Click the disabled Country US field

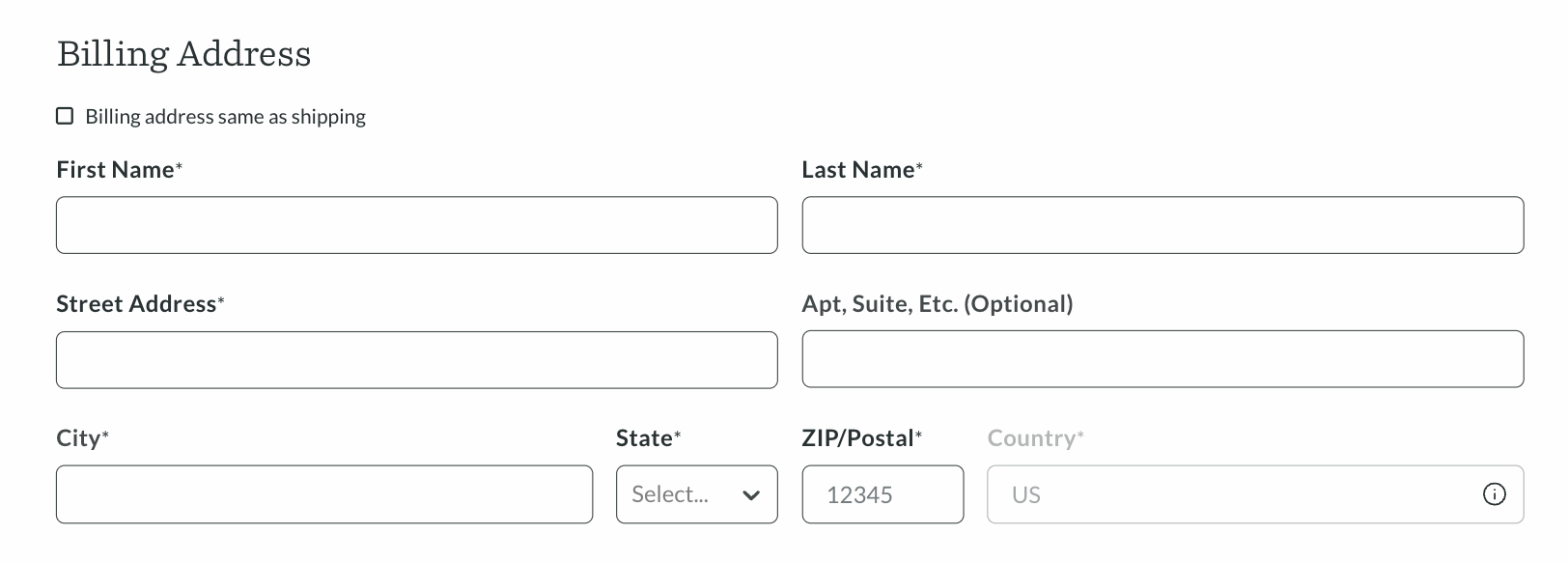[x=1255, y=494]
